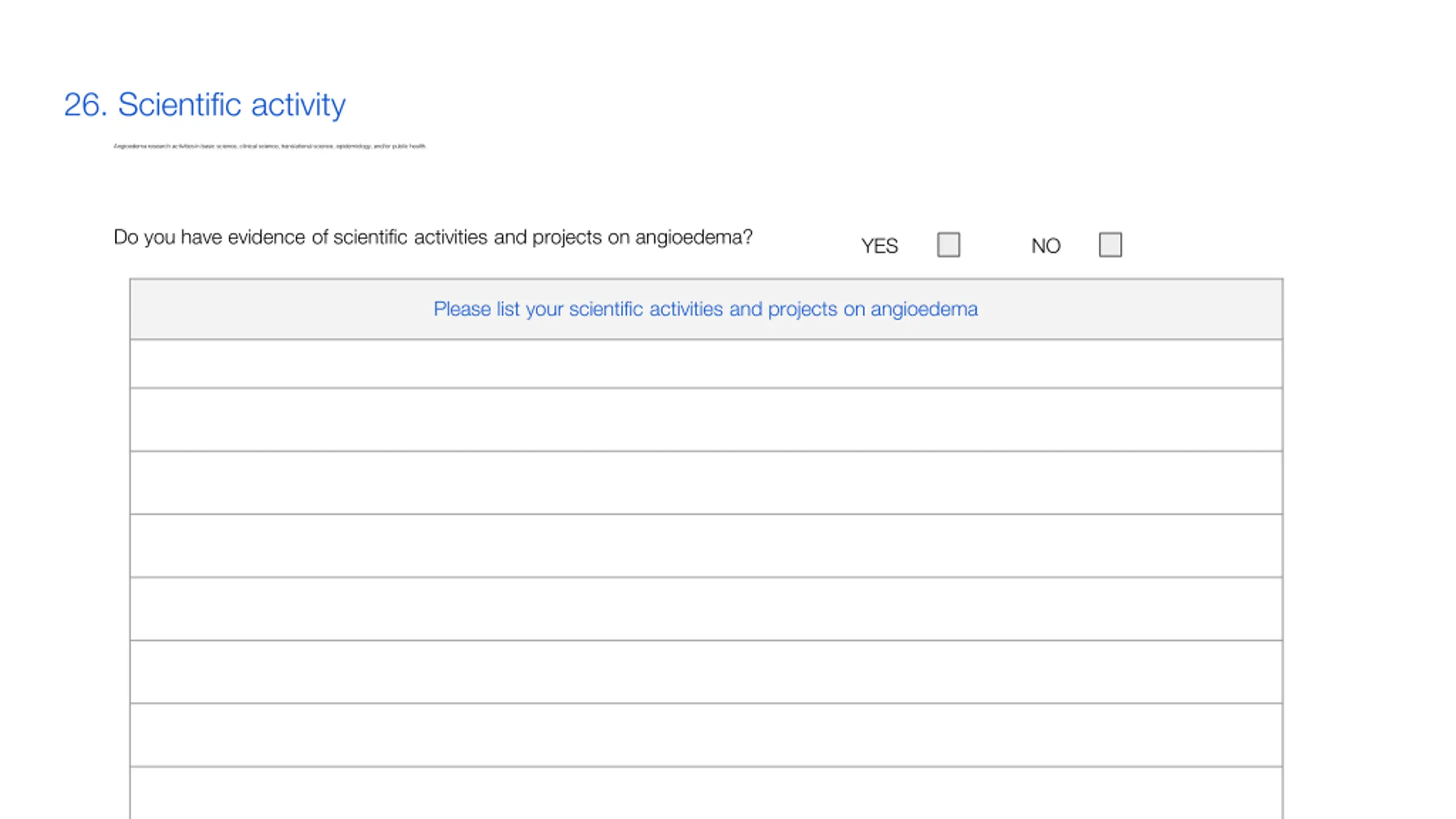Focus the first empty row of the activities table
The image size is (1456, 819).
click(706, 364)
